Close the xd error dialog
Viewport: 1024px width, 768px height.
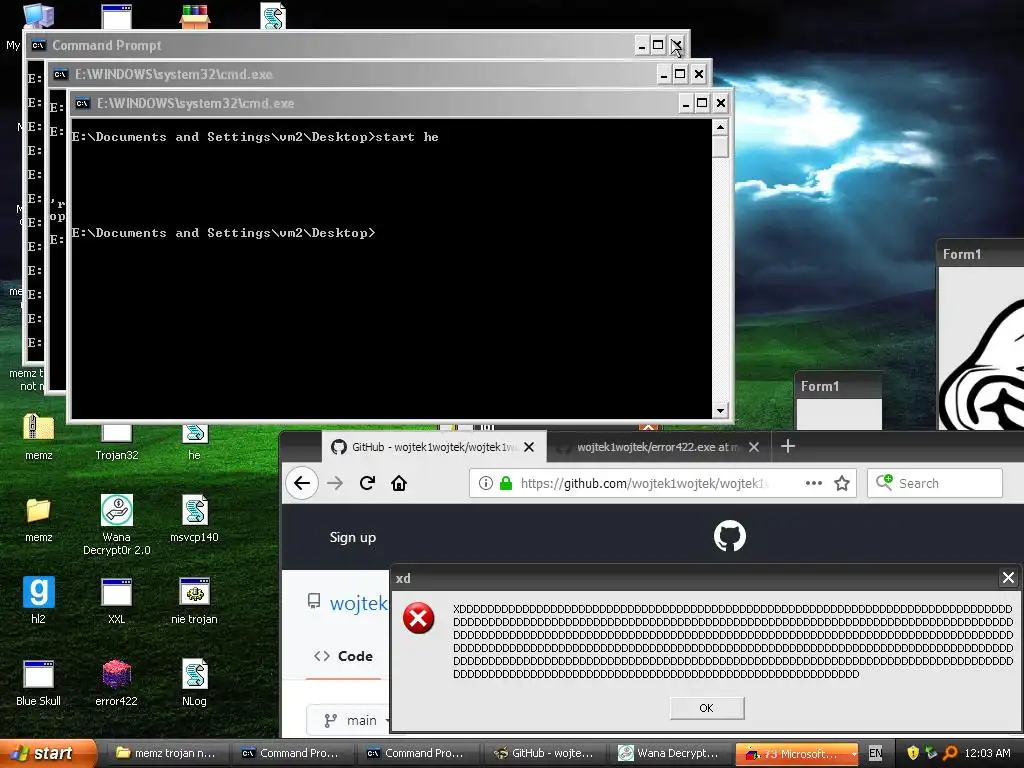pyautogui.click(x=1008, y=578)
